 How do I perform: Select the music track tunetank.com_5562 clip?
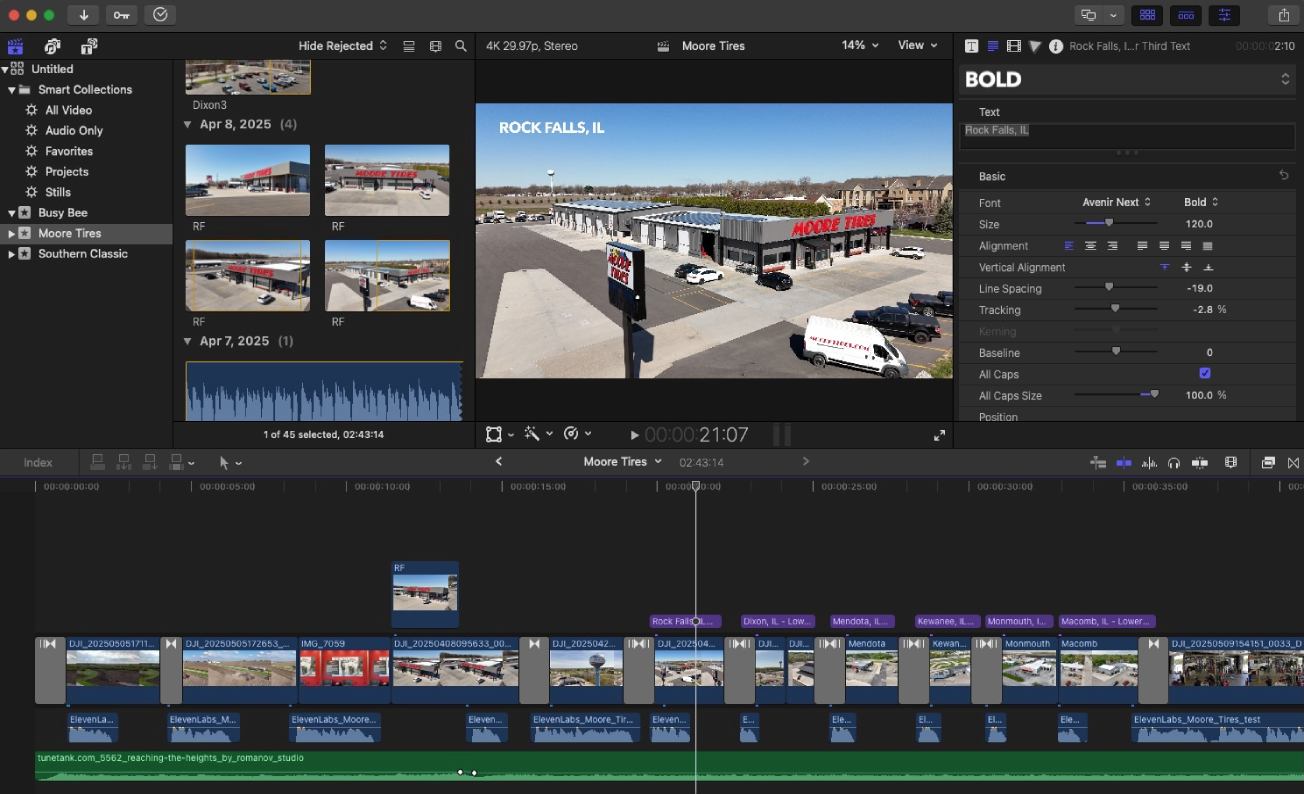click(x=669, y=765)
